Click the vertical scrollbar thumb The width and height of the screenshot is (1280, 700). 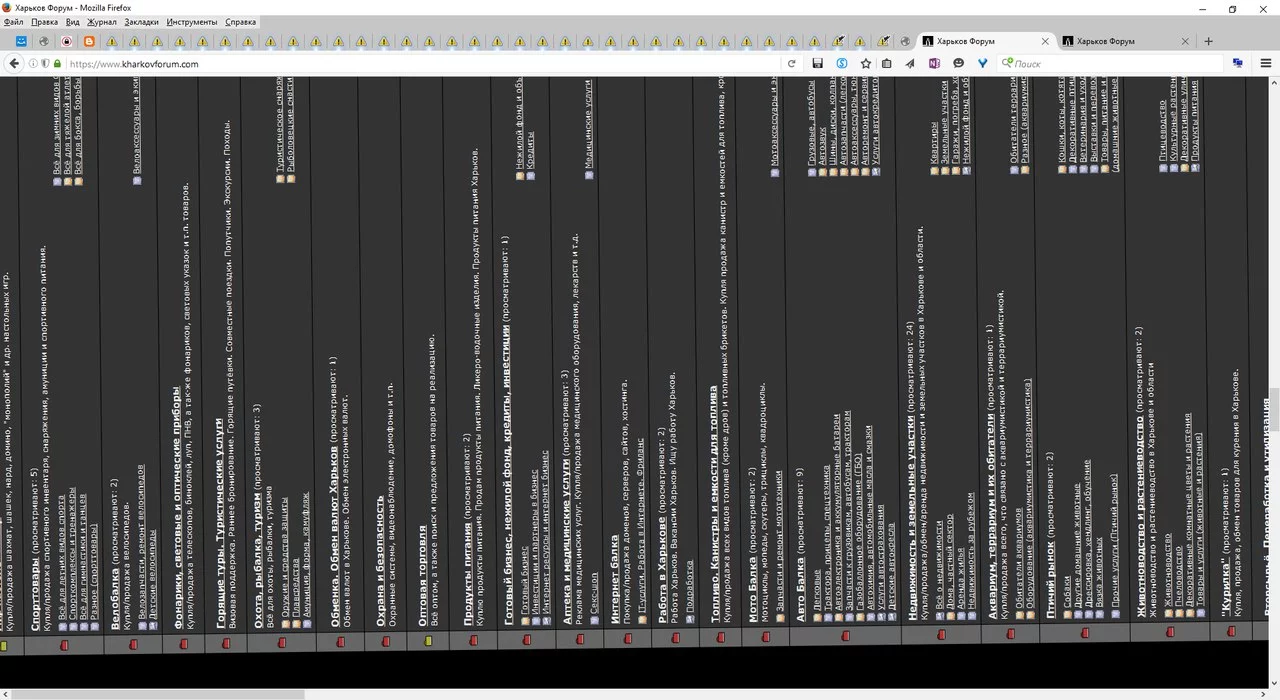(1274, 409)
